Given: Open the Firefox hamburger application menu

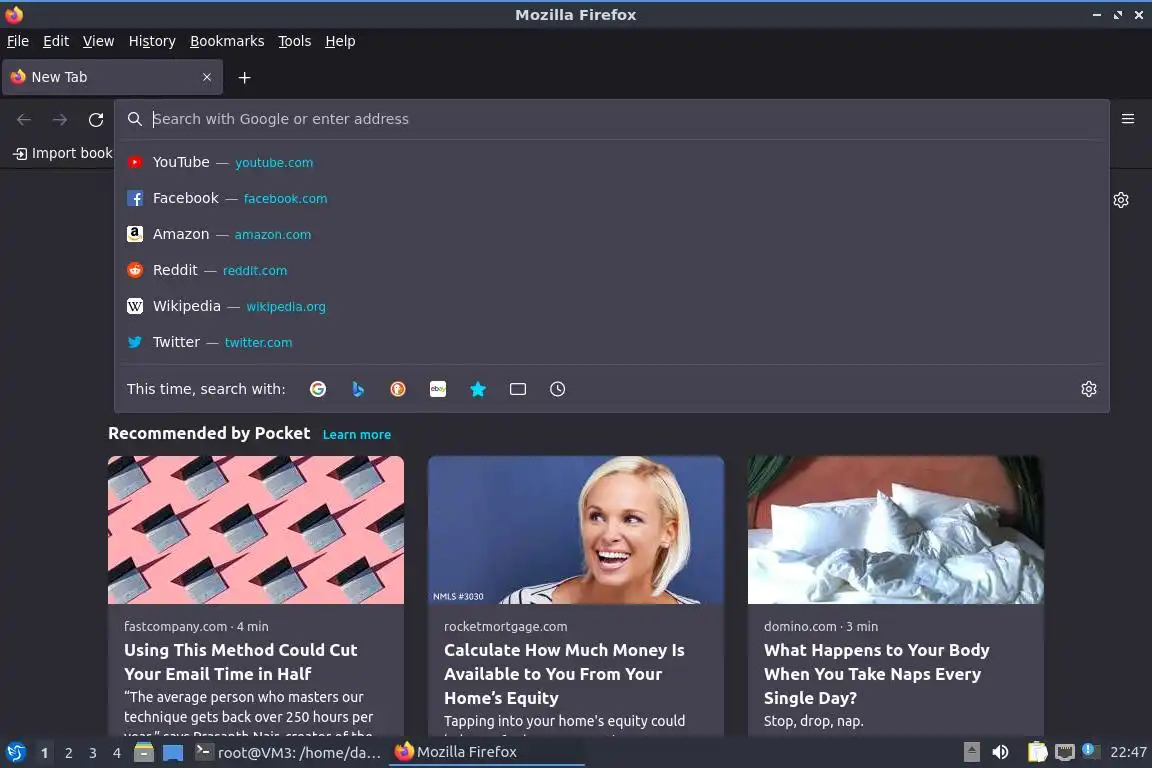Looking at the screenshot, I should [x=1128, y=119].
